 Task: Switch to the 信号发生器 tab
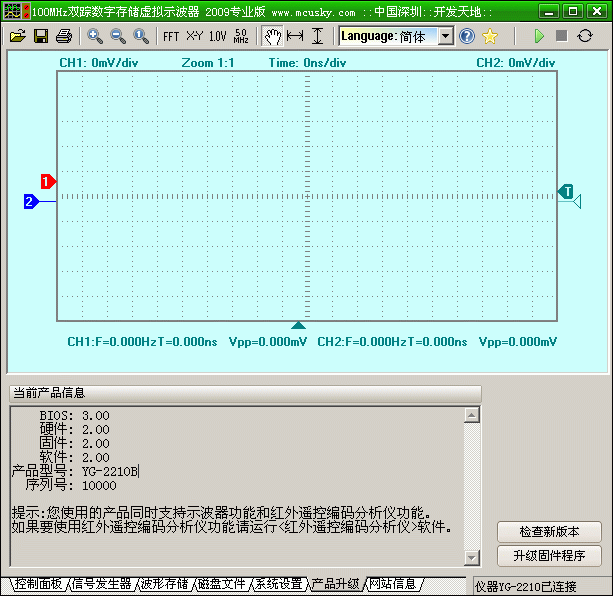[x=101, y=584]
